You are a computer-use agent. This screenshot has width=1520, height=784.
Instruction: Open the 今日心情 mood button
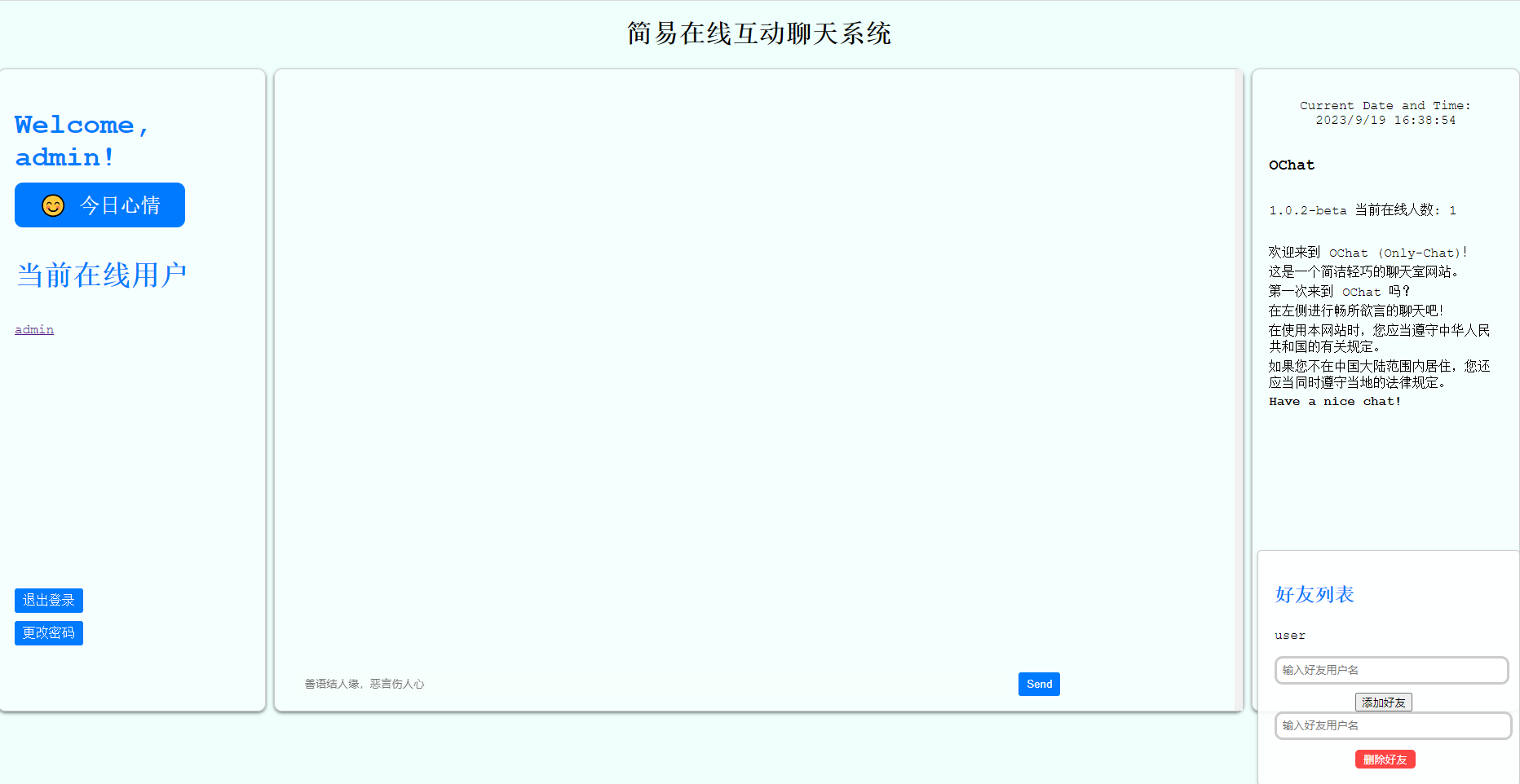(99, 205)
